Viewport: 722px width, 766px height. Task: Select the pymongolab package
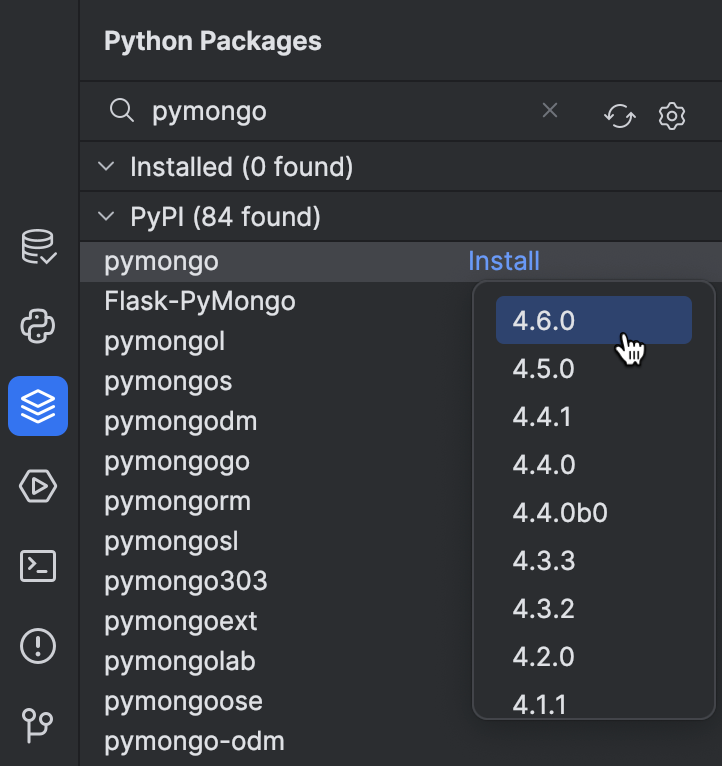180,661
